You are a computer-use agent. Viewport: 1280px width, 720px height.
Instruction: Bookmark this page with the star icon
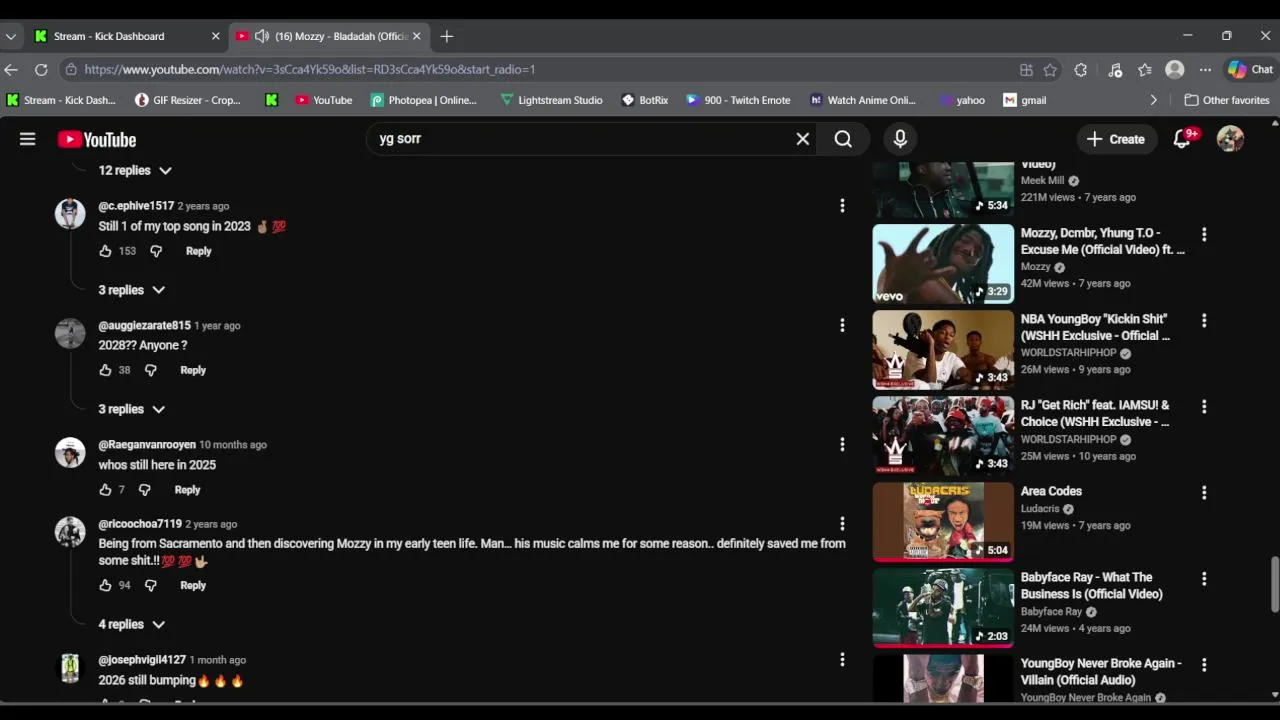[x=1050, y=70]
